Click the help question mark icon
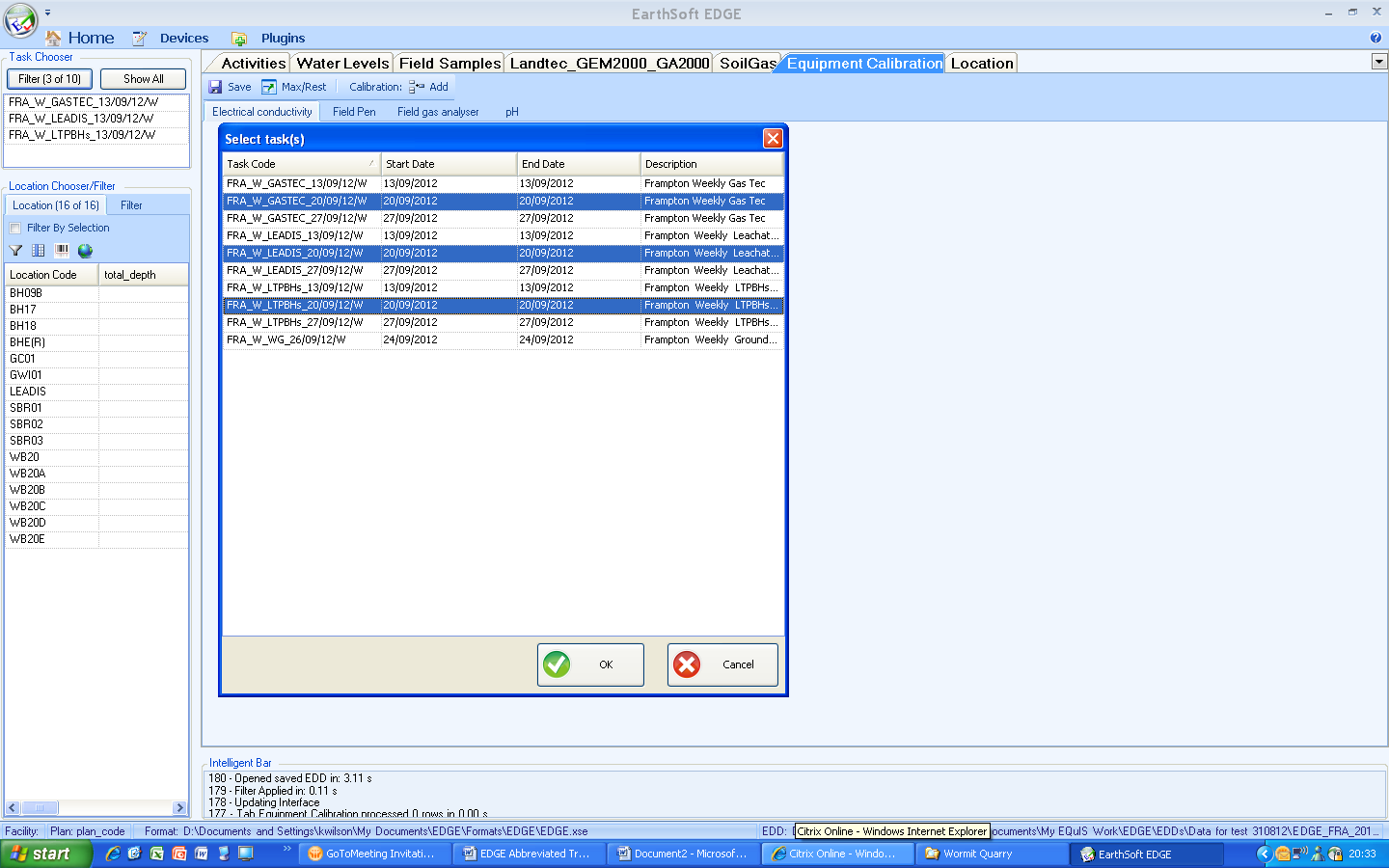The image size is (1389, 868). pos(1375,38)
